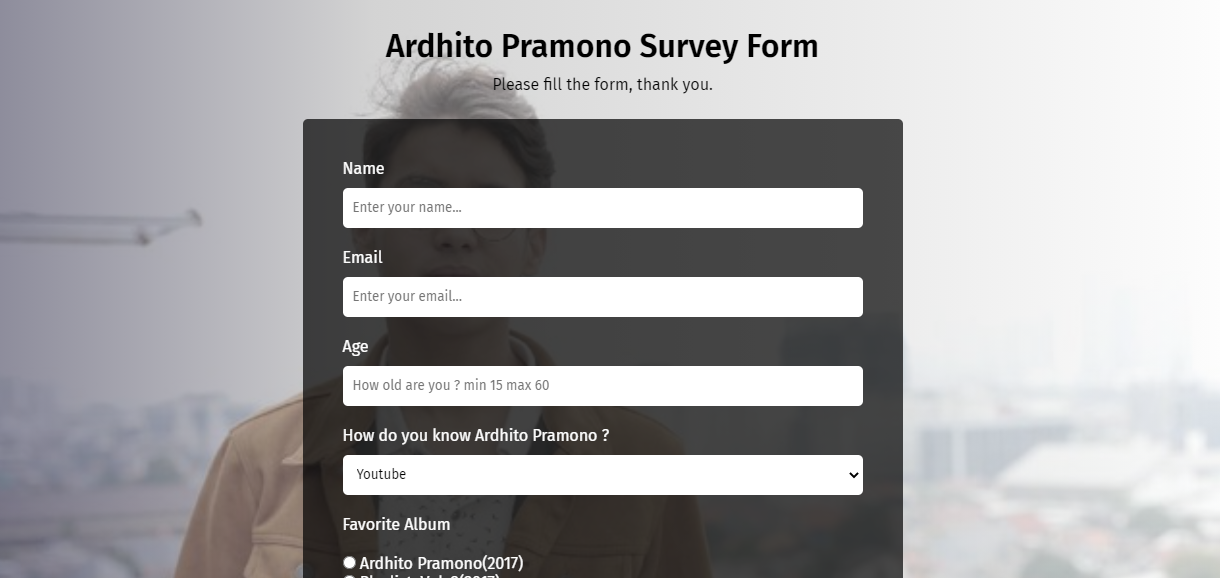
Task: Click the 'Age' field label
Action: click(x=355, y=347)
